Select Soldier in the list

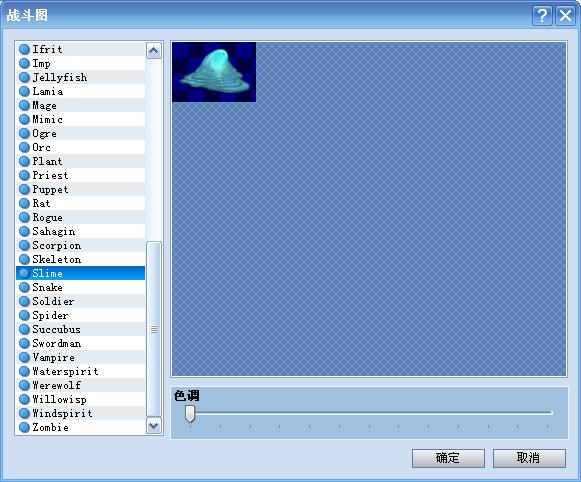[80, 301]
